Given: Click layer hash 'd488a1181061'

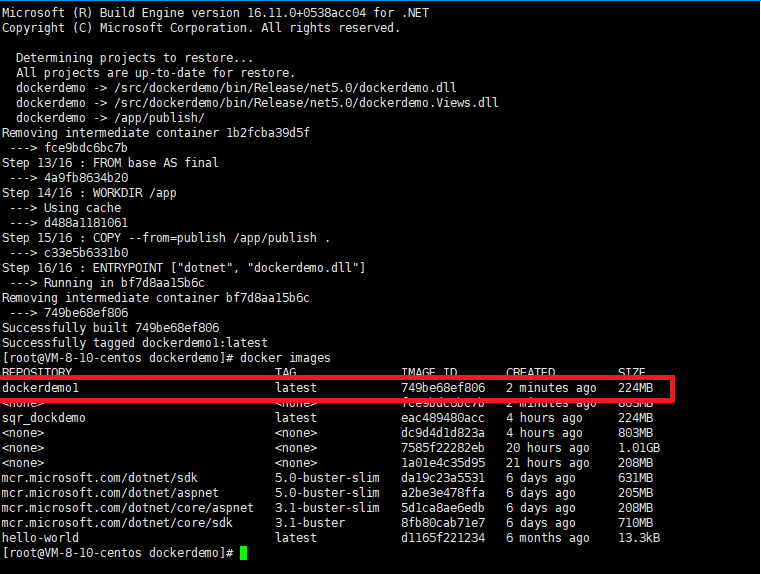Looking at the screenshot, I should (86, 223).
